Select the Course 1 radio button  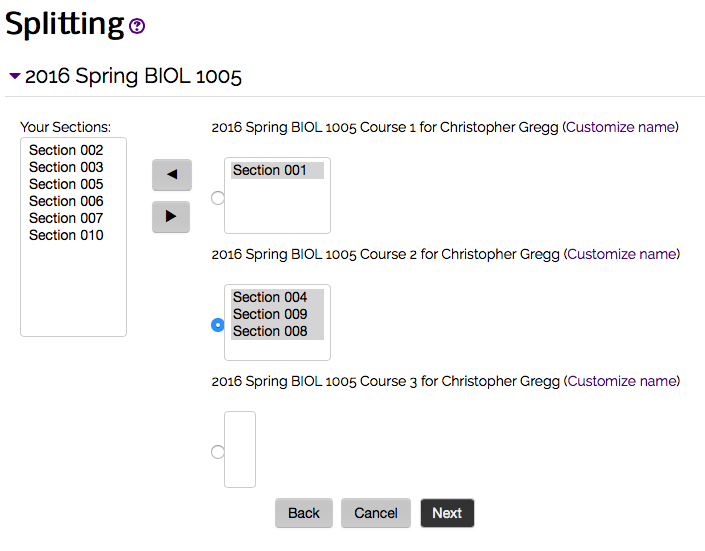(x=218, y=198)
